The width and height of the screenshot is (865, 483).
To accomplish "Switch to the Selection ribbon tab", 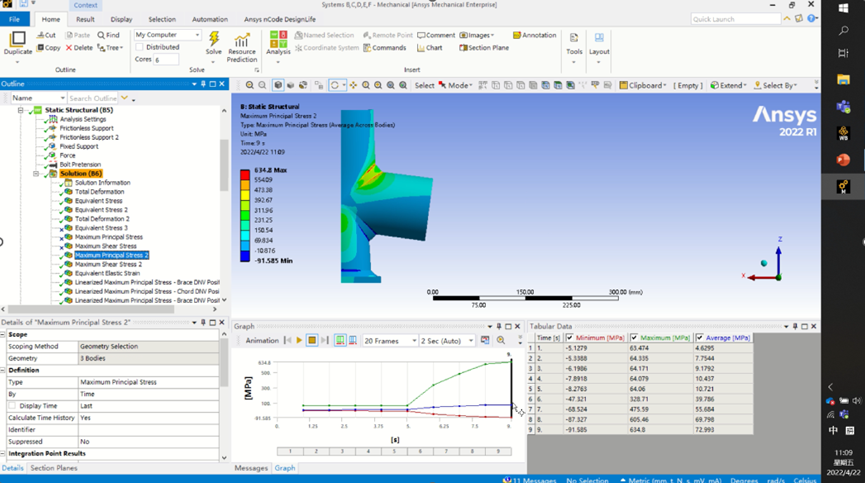I will (162, 19).
